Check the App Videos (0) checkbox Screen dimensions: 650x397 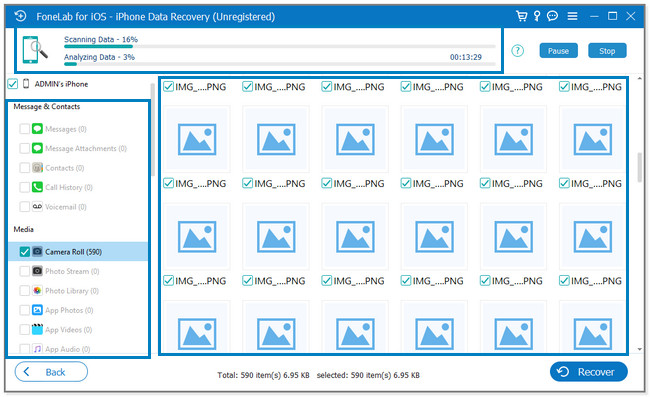coord(24,329)
